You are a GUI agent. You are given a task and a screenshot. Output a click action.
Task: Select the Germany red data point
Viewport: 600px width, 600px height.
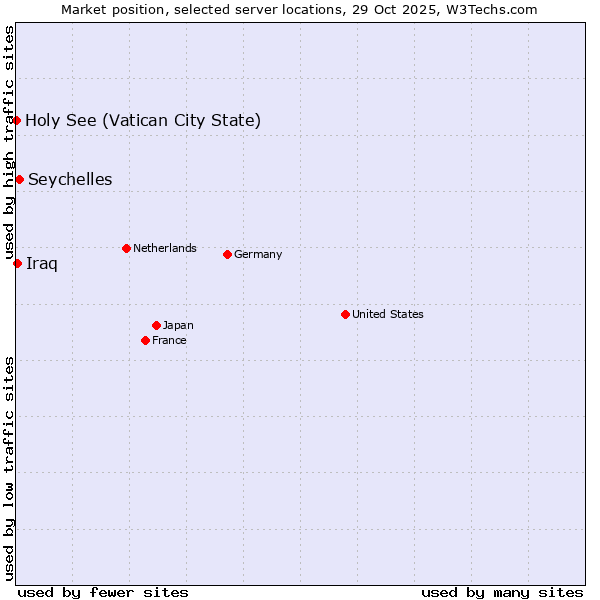click(227, 254)
